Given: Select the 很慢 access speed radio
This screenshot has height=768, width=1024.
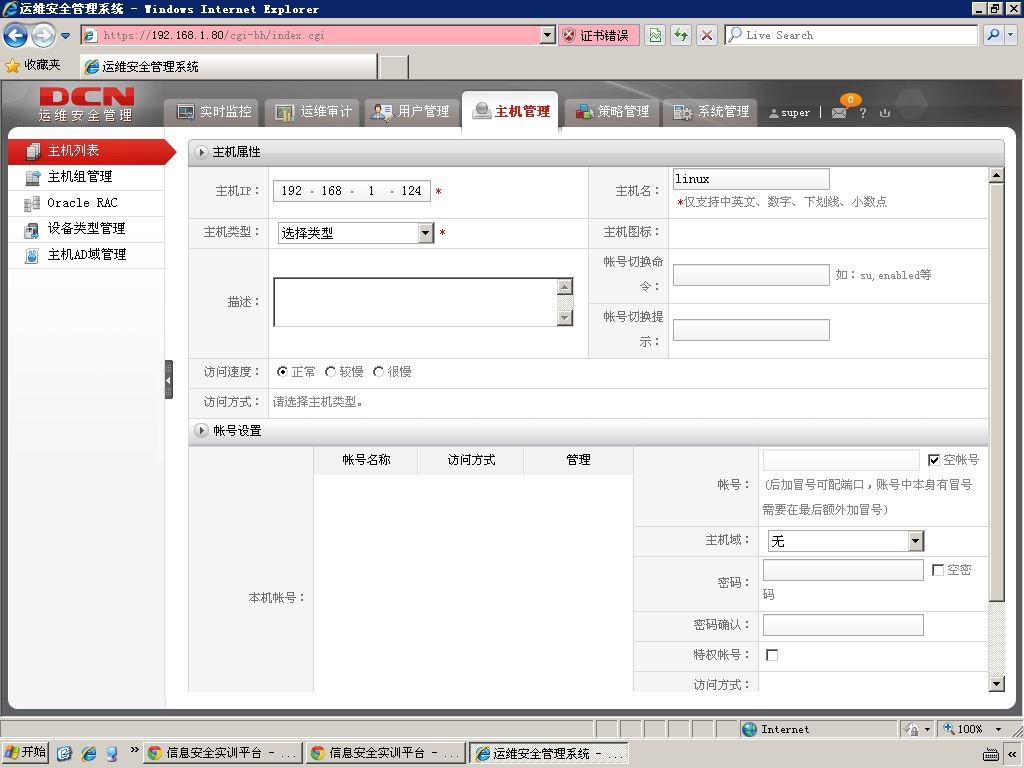Looking at the screenshot, I should pyautogui.click(x=378, y=372).
